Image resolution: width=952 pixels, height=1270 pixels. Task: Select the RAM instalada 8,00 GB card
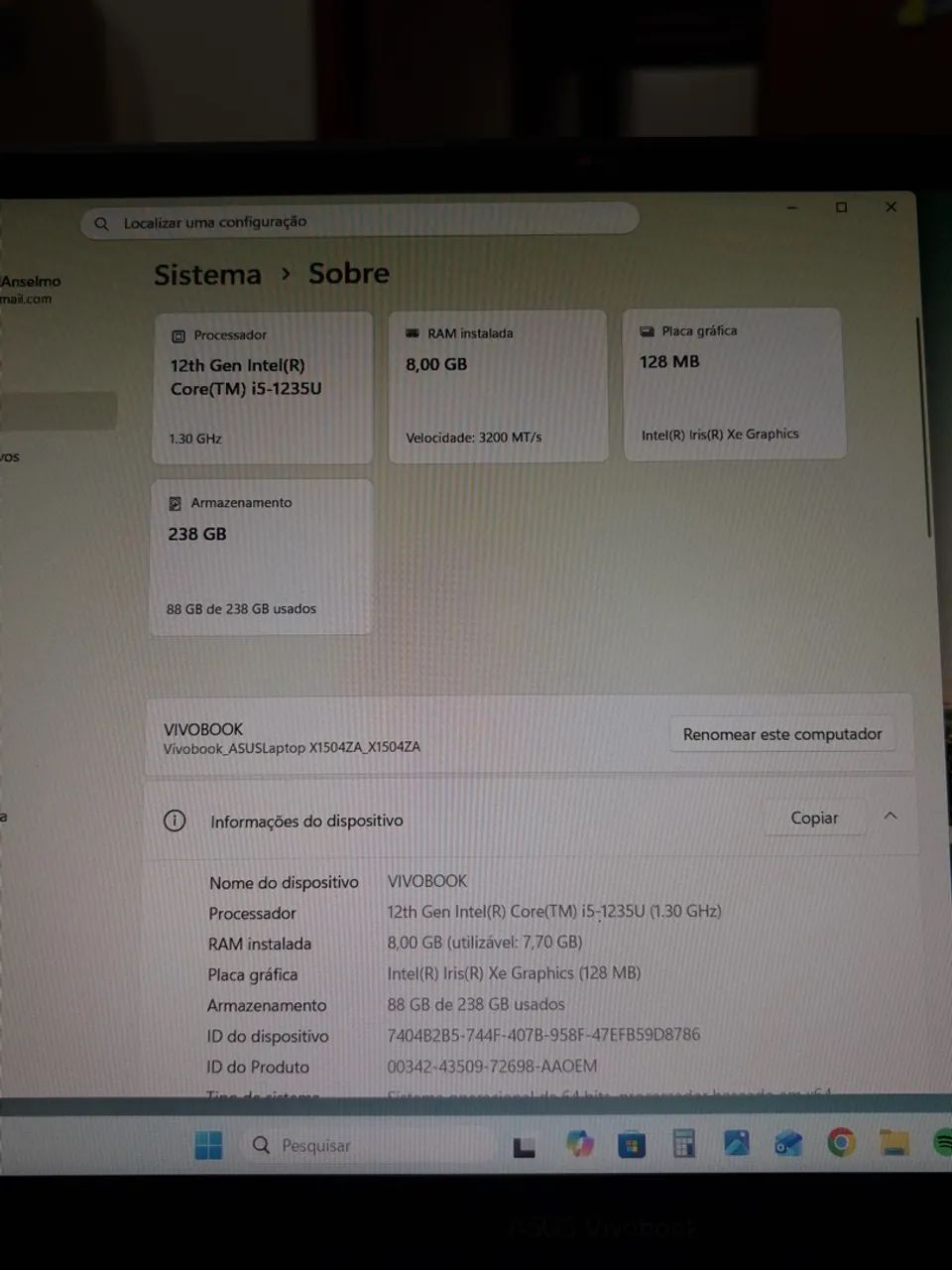[x=497, y=386]
